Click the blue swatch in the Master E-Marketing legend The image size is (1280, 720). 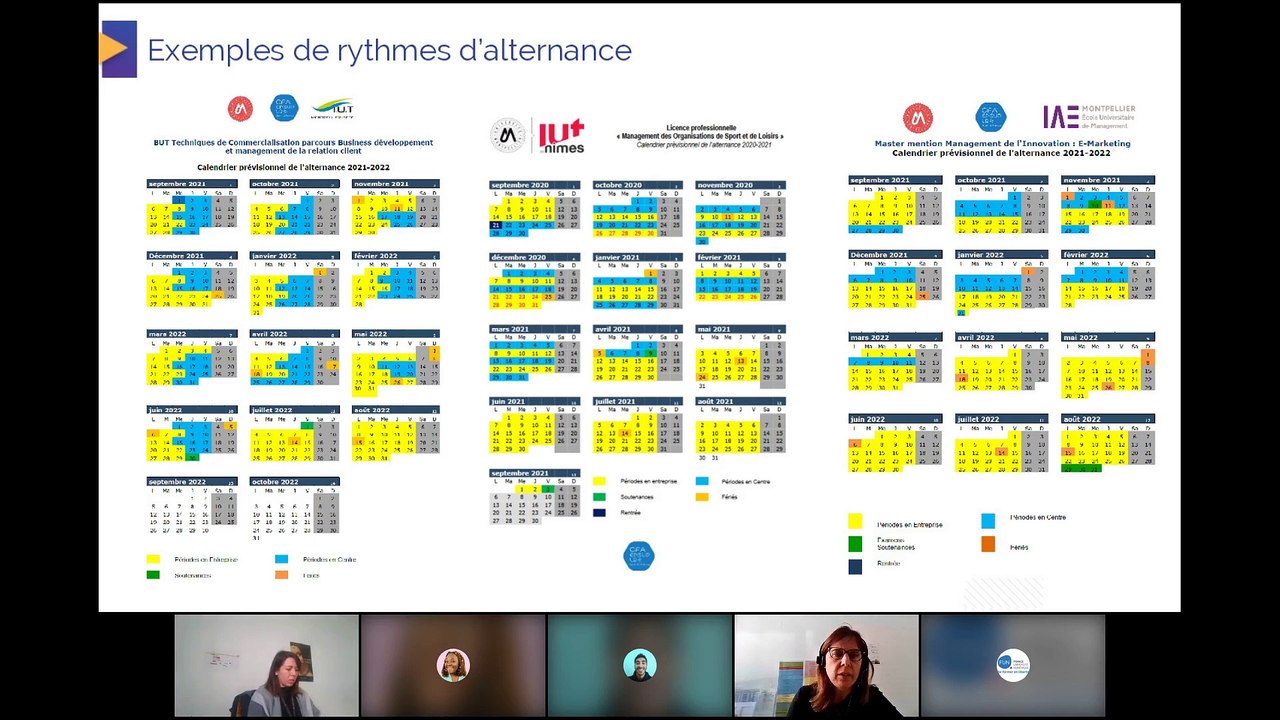pyautogui.click(x=988, y=521)
